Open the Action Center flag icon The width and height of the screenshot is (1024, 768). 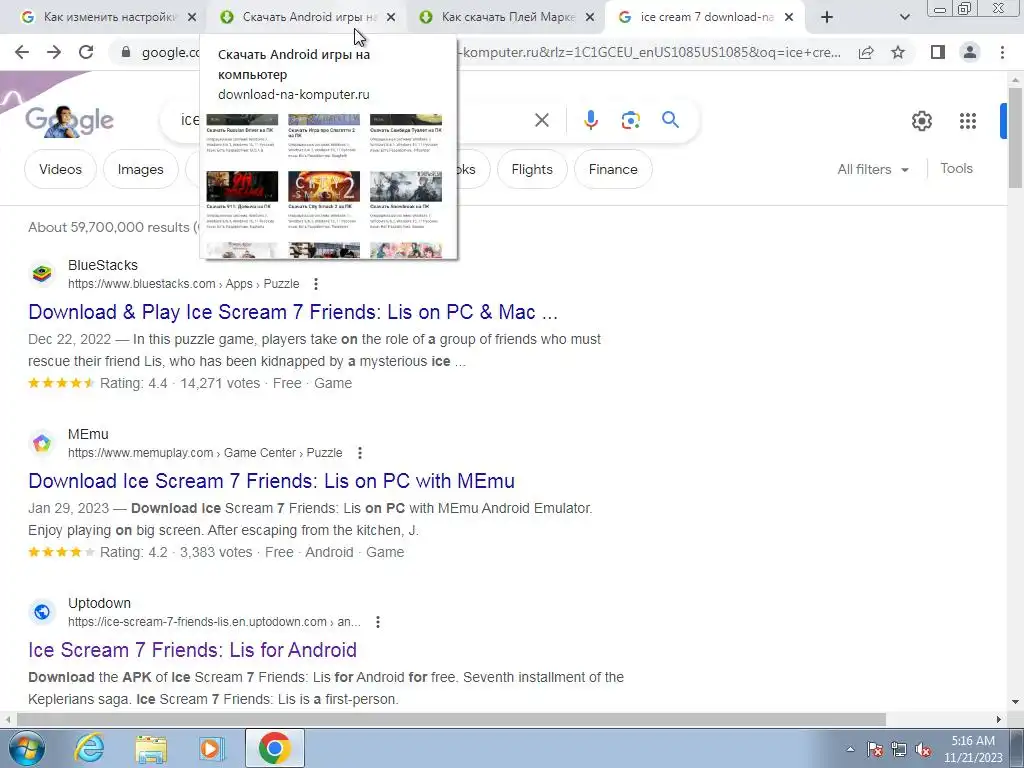[874, 749]
